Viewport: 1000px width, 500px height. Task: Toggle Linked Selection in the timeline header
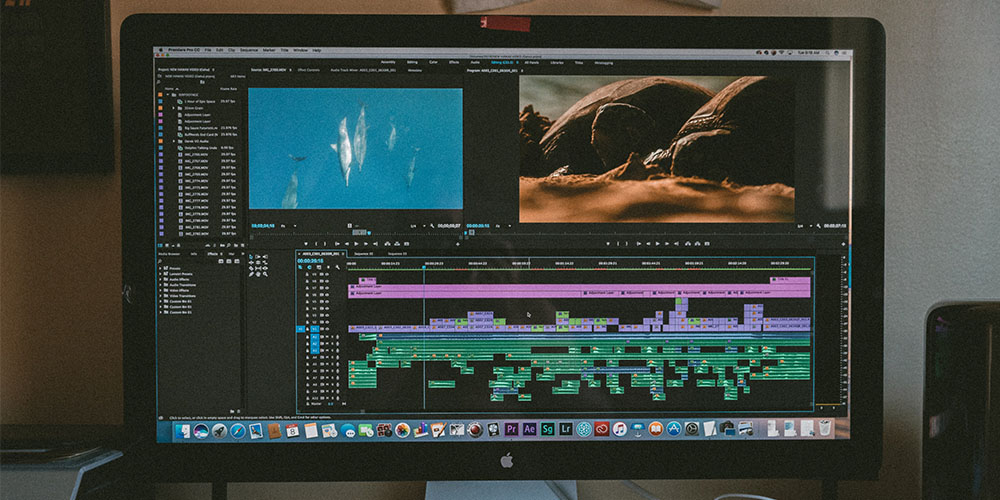319,267
